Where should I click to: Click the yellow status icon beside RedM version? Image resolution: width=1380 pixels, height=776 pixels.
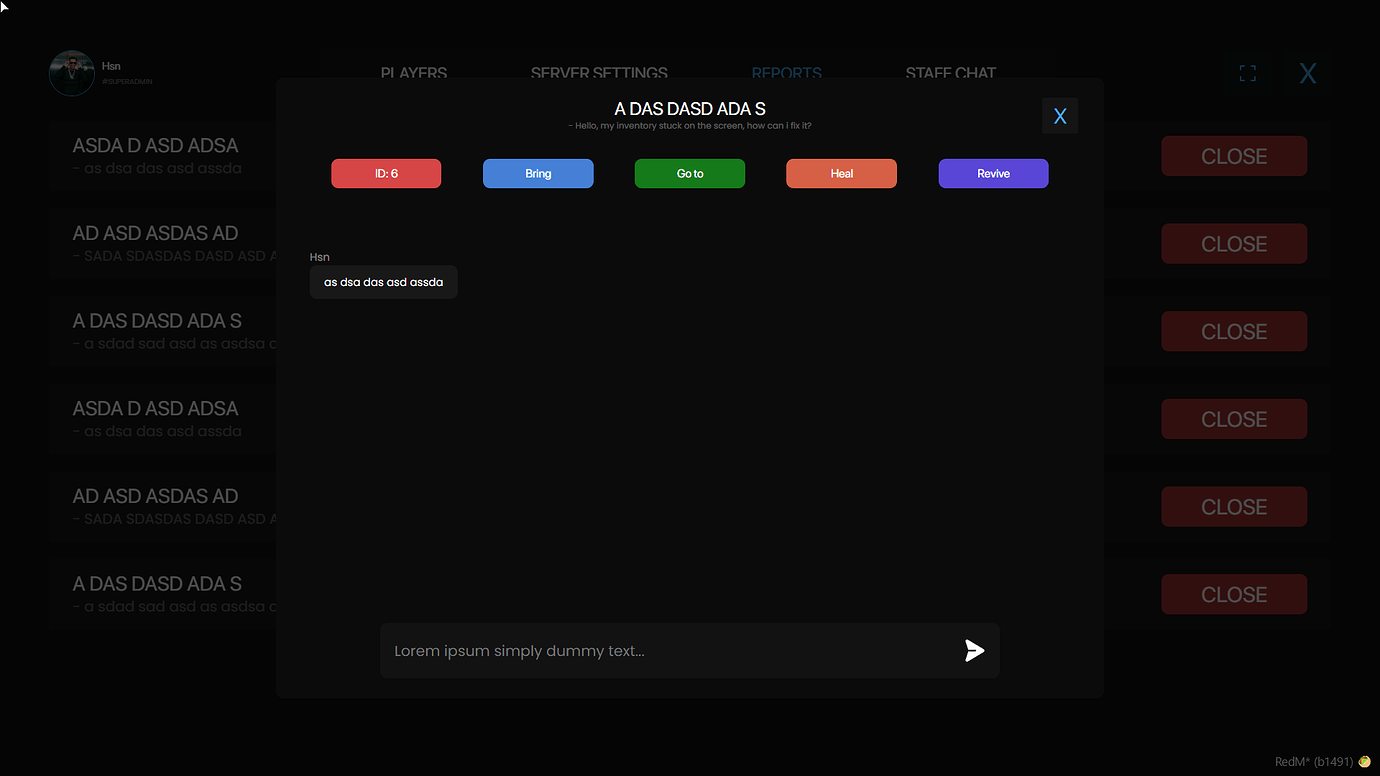pyautogui.click(x=1363, y=761)
